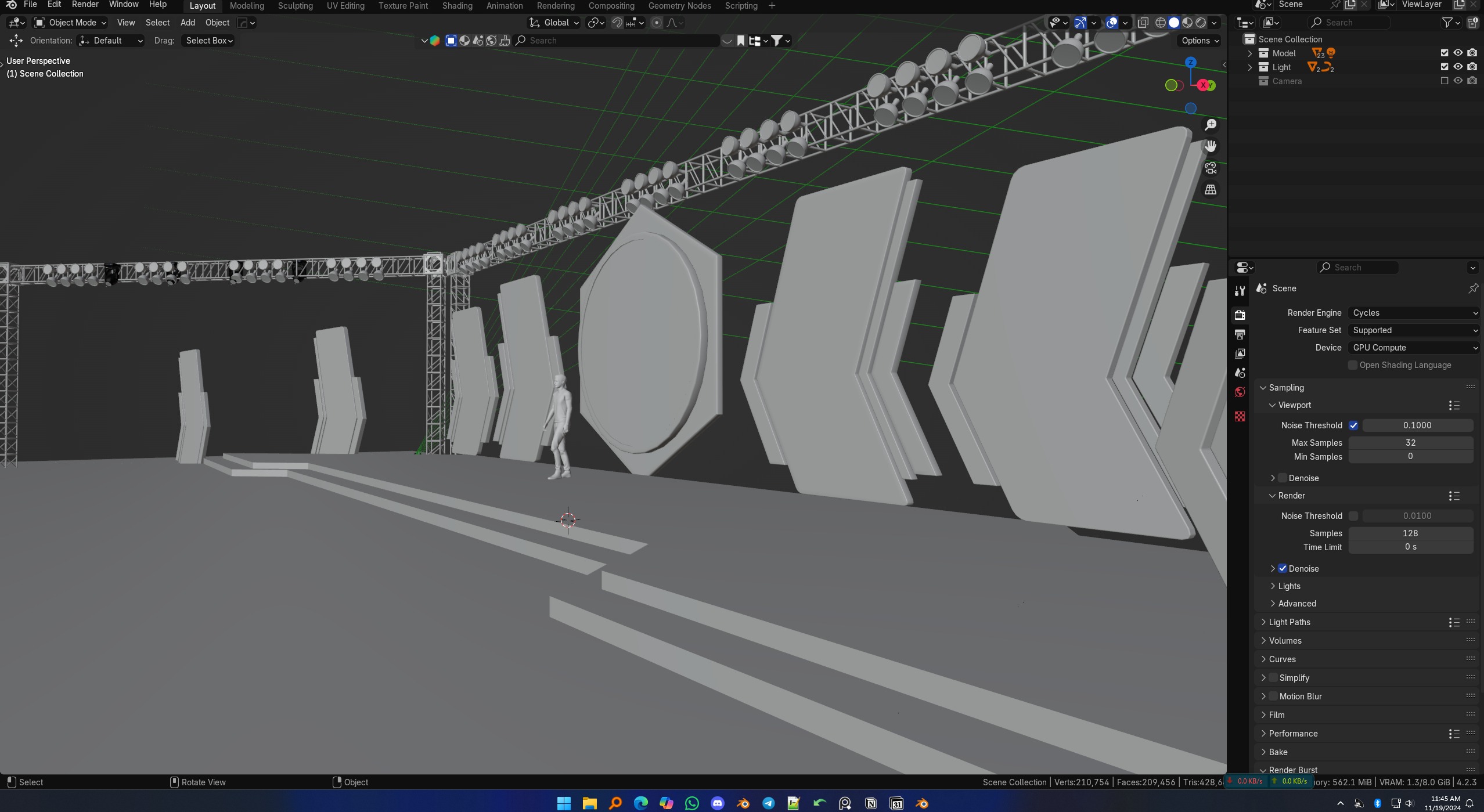Open the Render menu
The height and width of the screenshot is (812, 1484).
click(85, 5)
